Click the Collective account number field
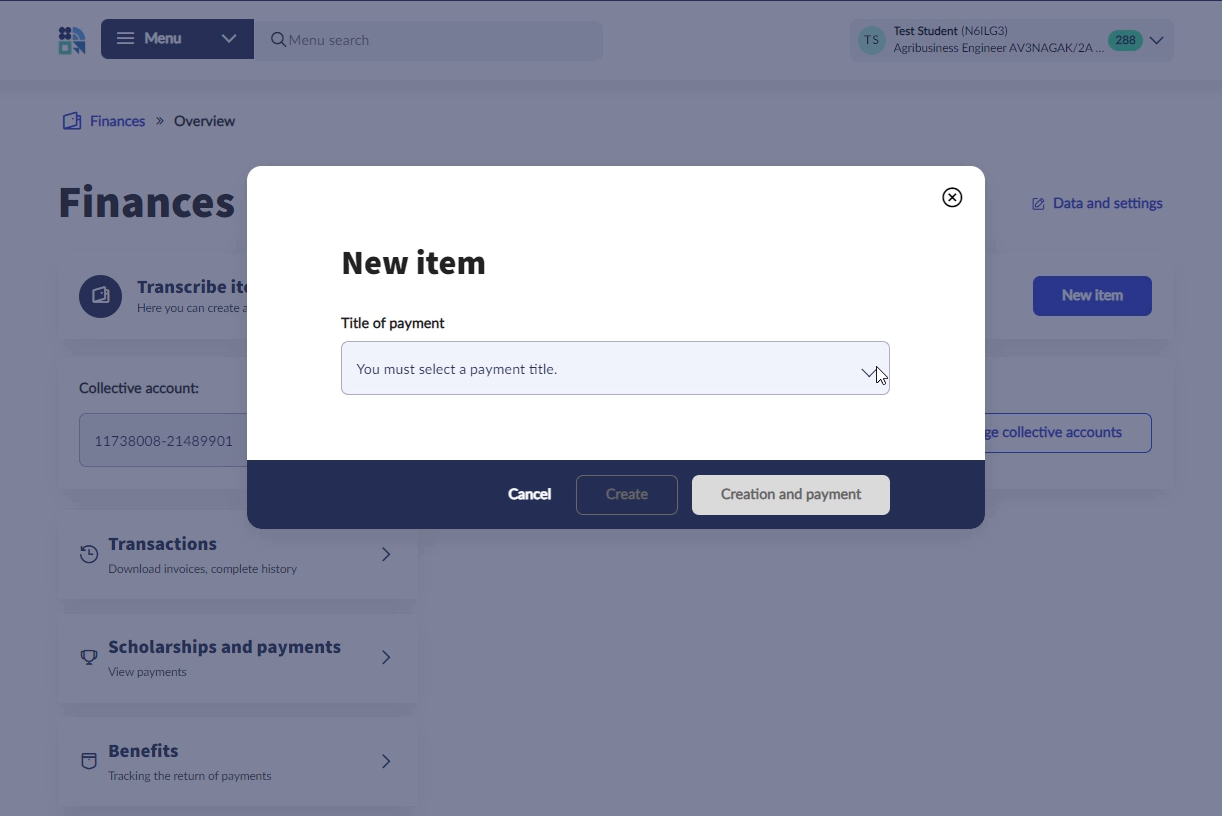The image size is (1222, 816). pyautogui.click(x=164, y=441)
